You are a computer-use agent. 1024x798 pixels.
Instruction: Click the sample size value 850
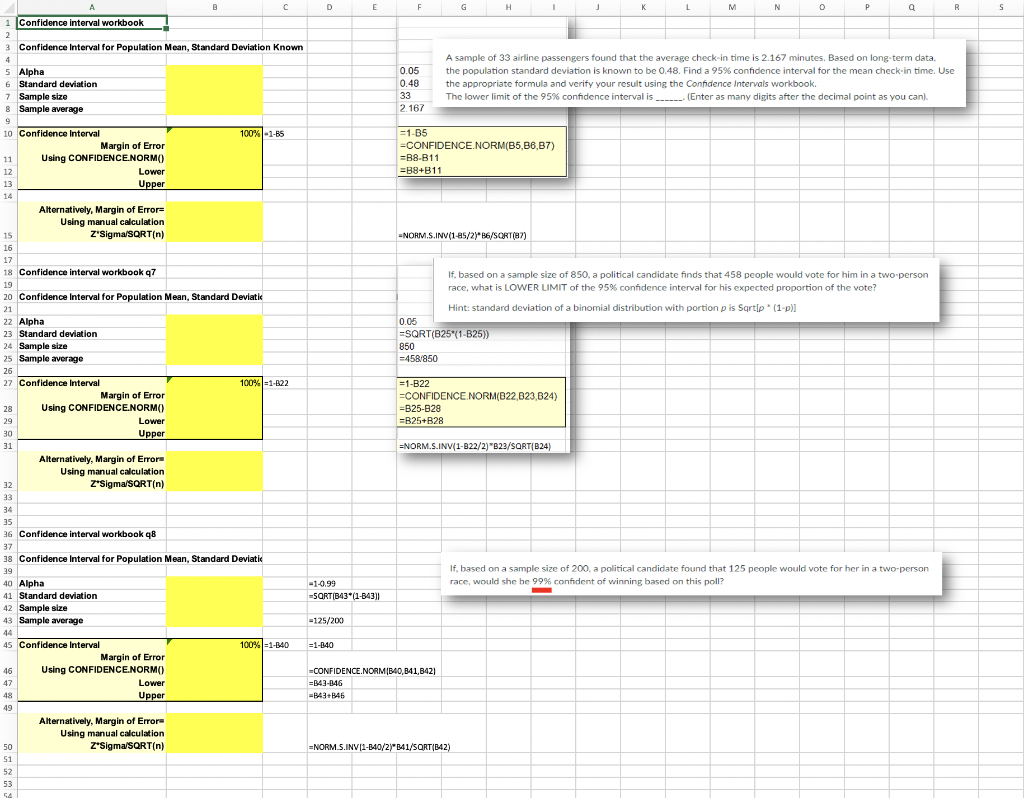pos(407,346)
